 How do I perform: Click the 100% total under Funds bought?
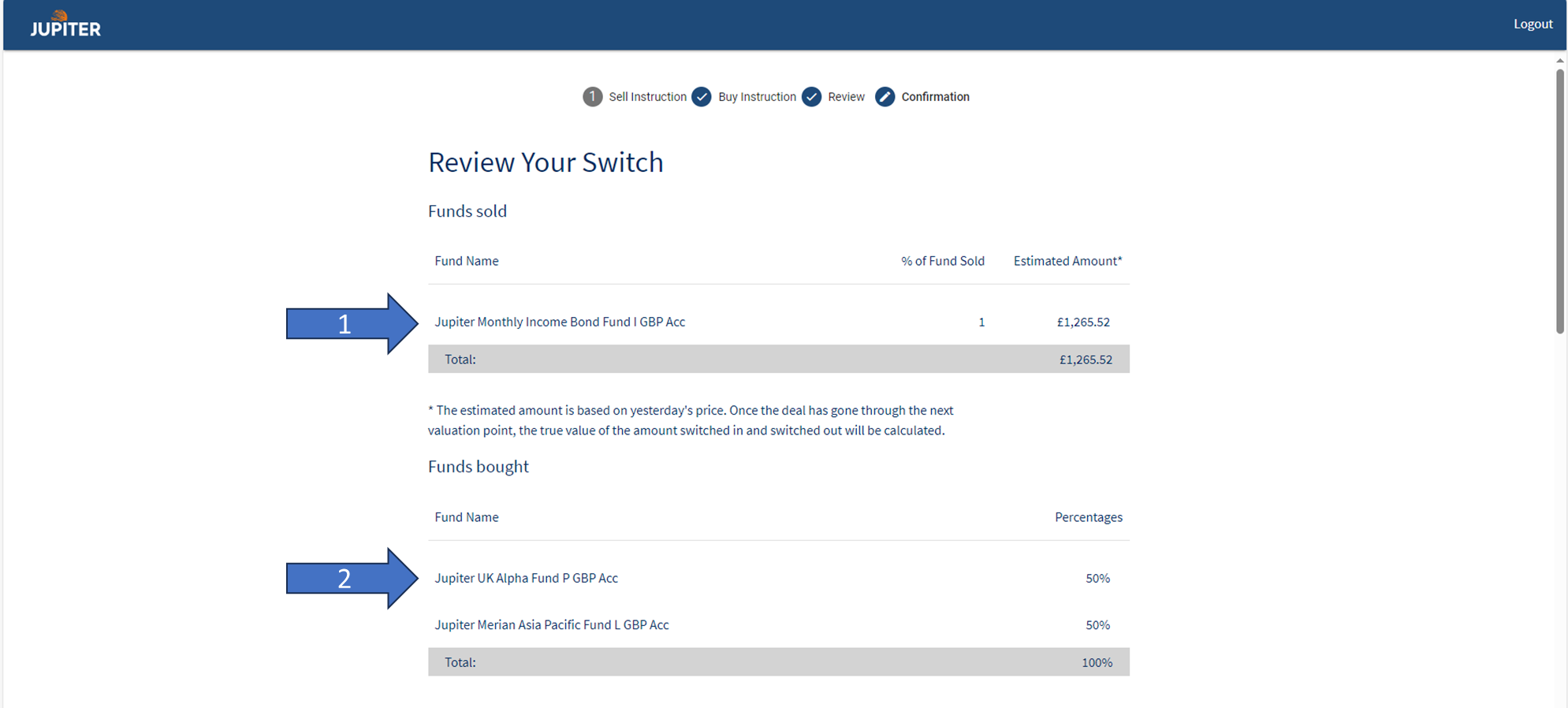click(x=1097, y=662)
